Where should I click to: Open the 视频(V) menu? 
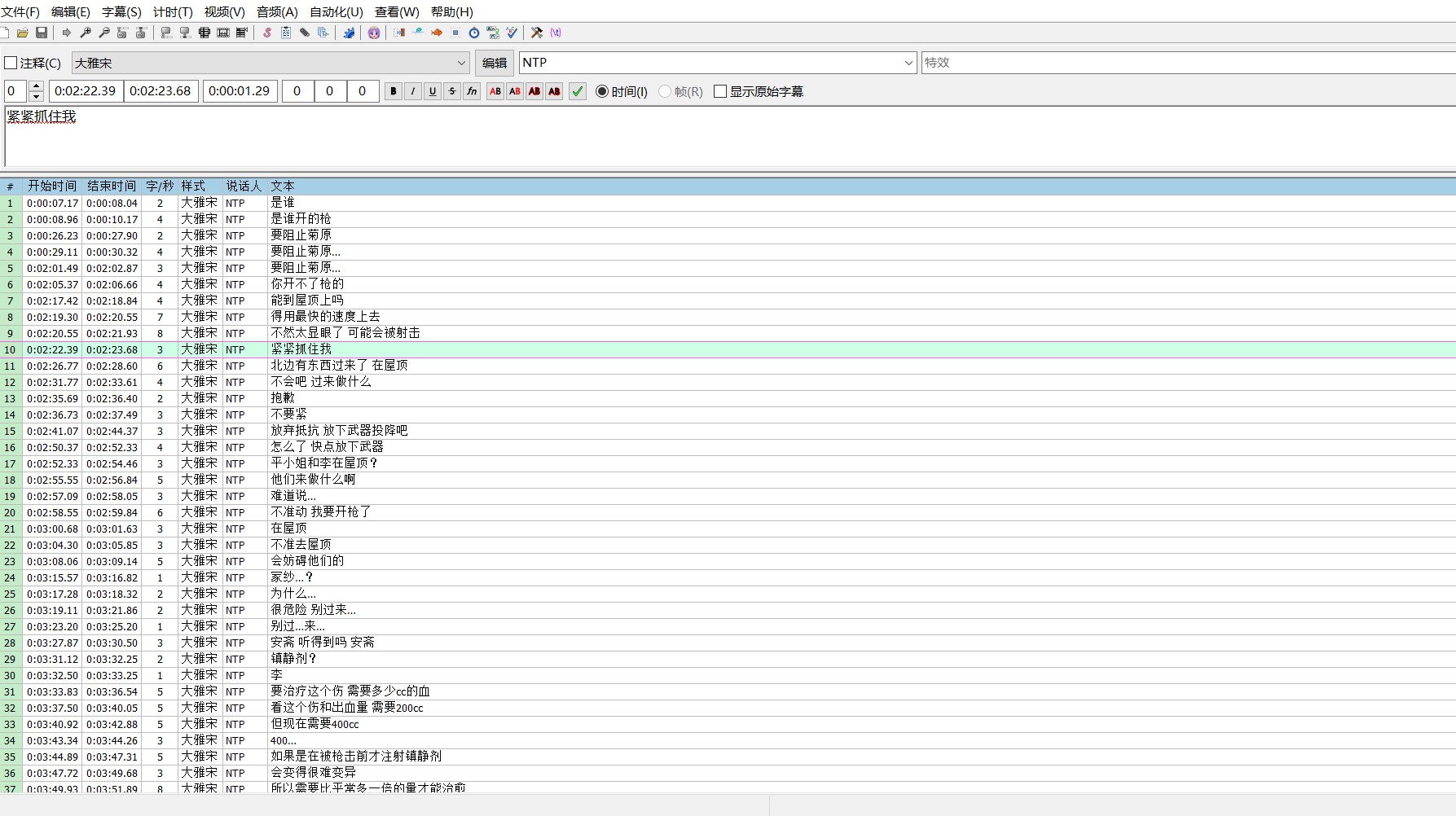click(224, 11)
